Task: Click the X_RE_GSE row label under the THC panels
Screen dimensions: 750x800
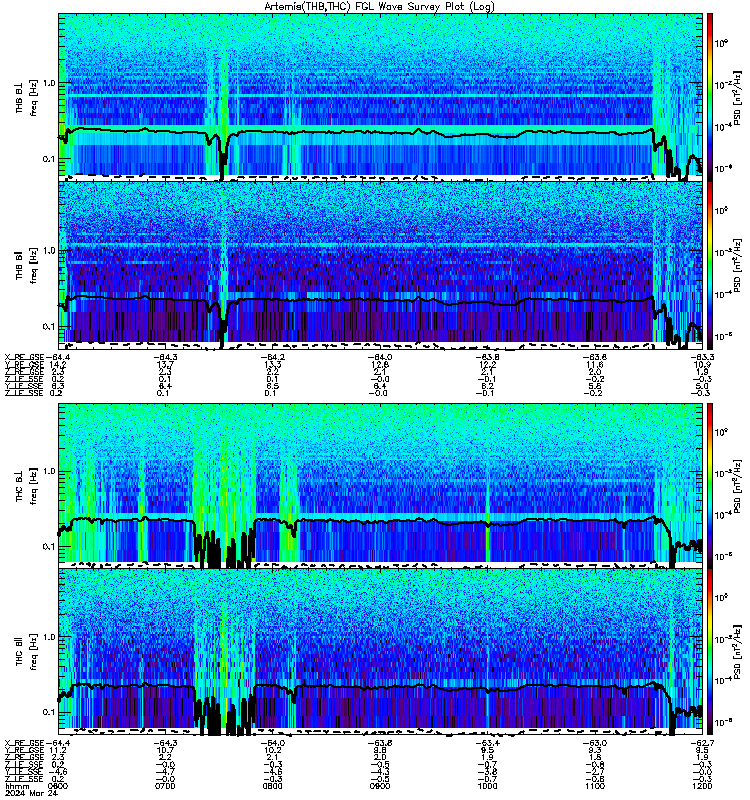Action: pos(24,743)
